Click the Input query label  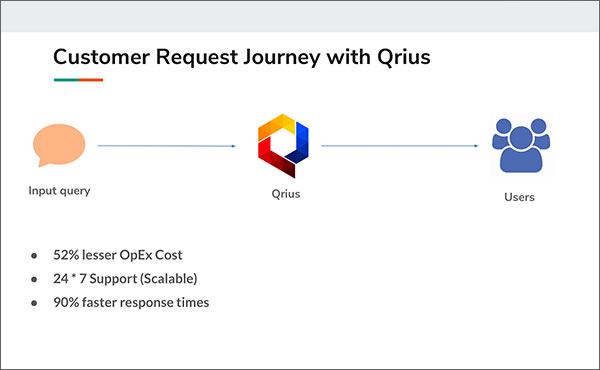[x=59, y=191]
